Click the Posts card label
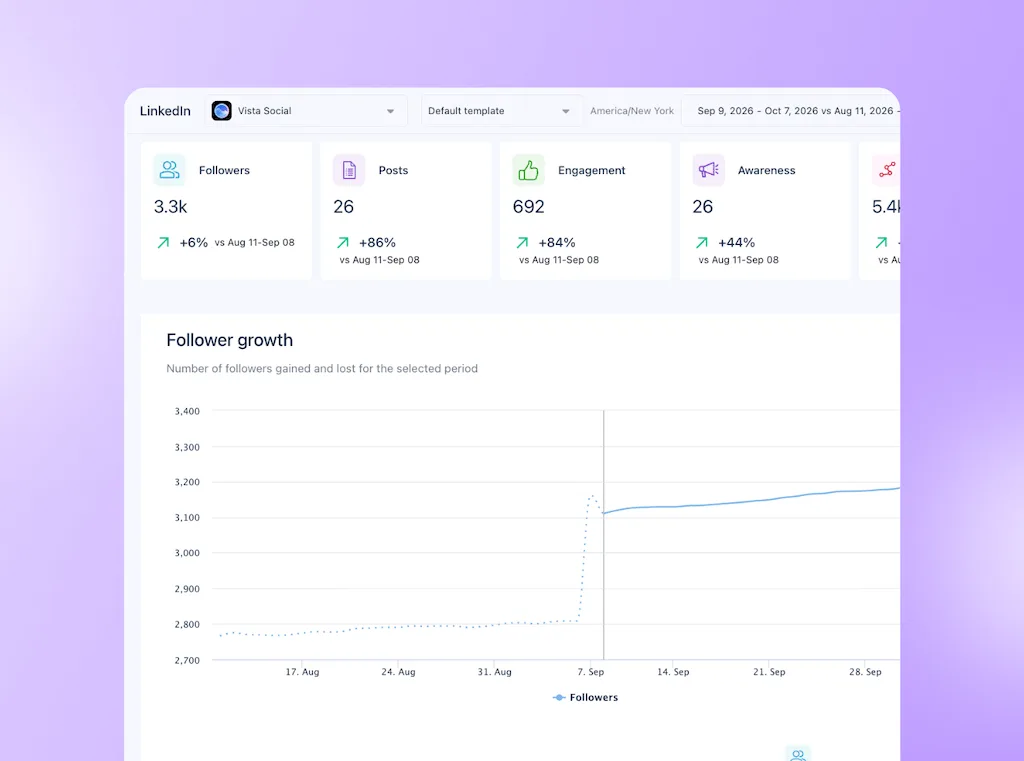Screen dimensions: 1024x761 tap(393, 170)
